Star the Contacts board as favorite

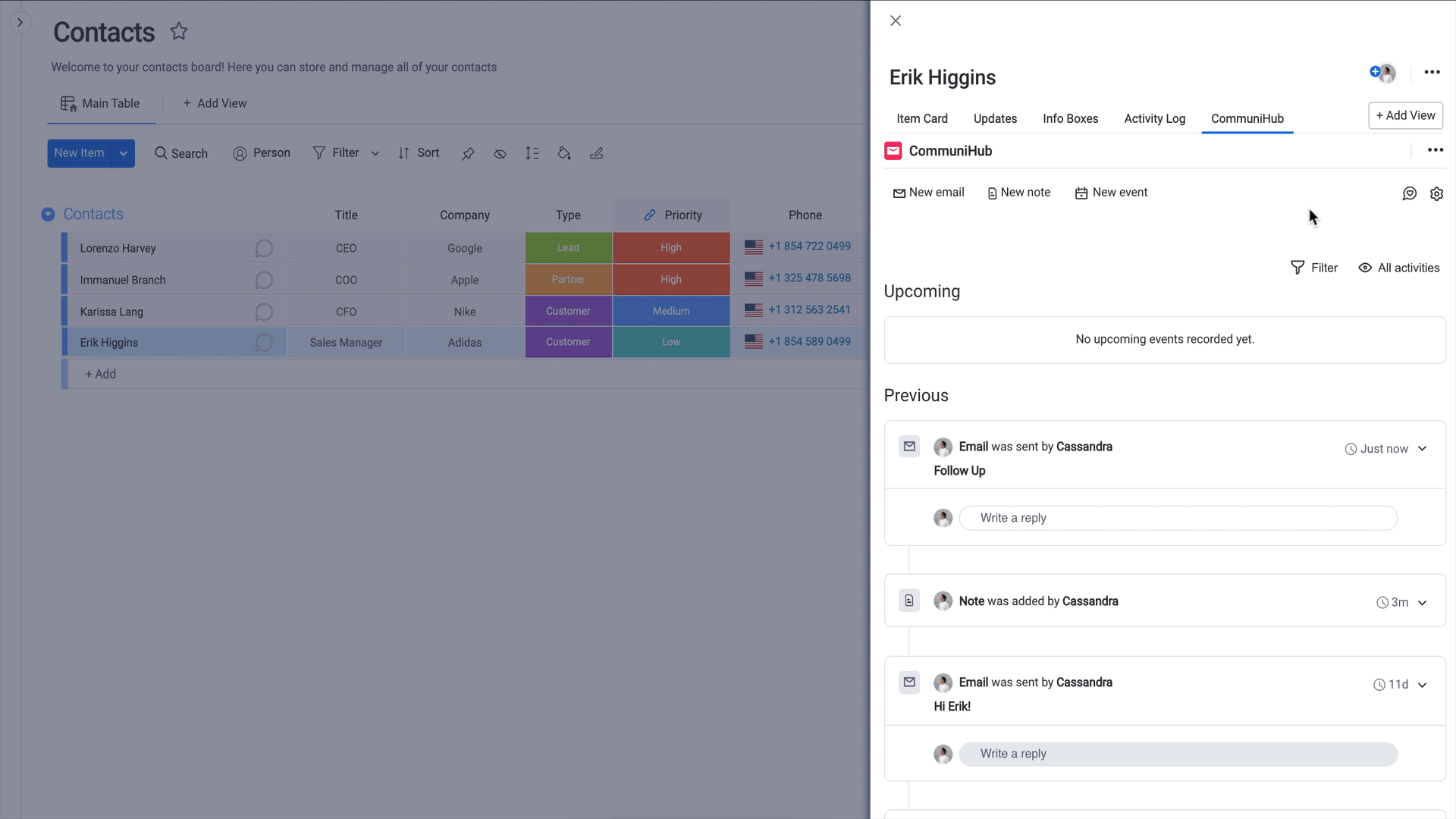click(179, 31)
